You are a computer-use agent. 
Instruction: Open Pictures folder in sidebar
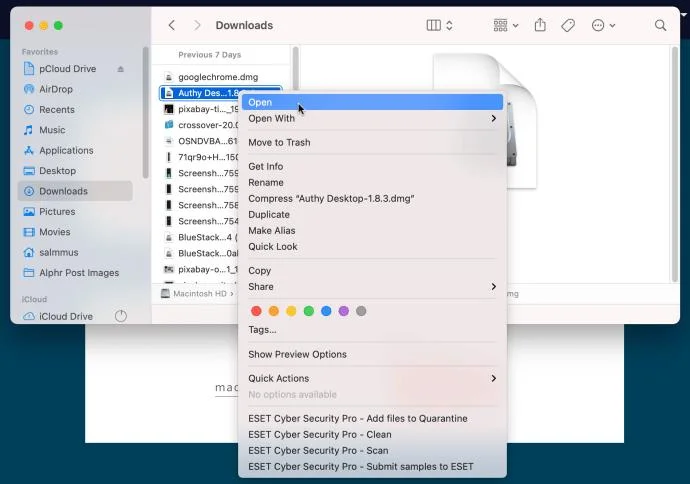[57, 212]
